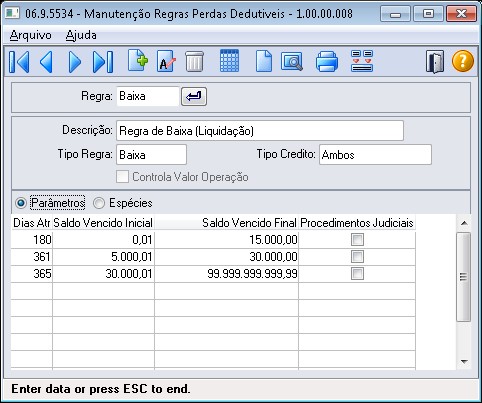482x403 pixels.
Task: Go to first record arrow icon
Action: point(19,62)
